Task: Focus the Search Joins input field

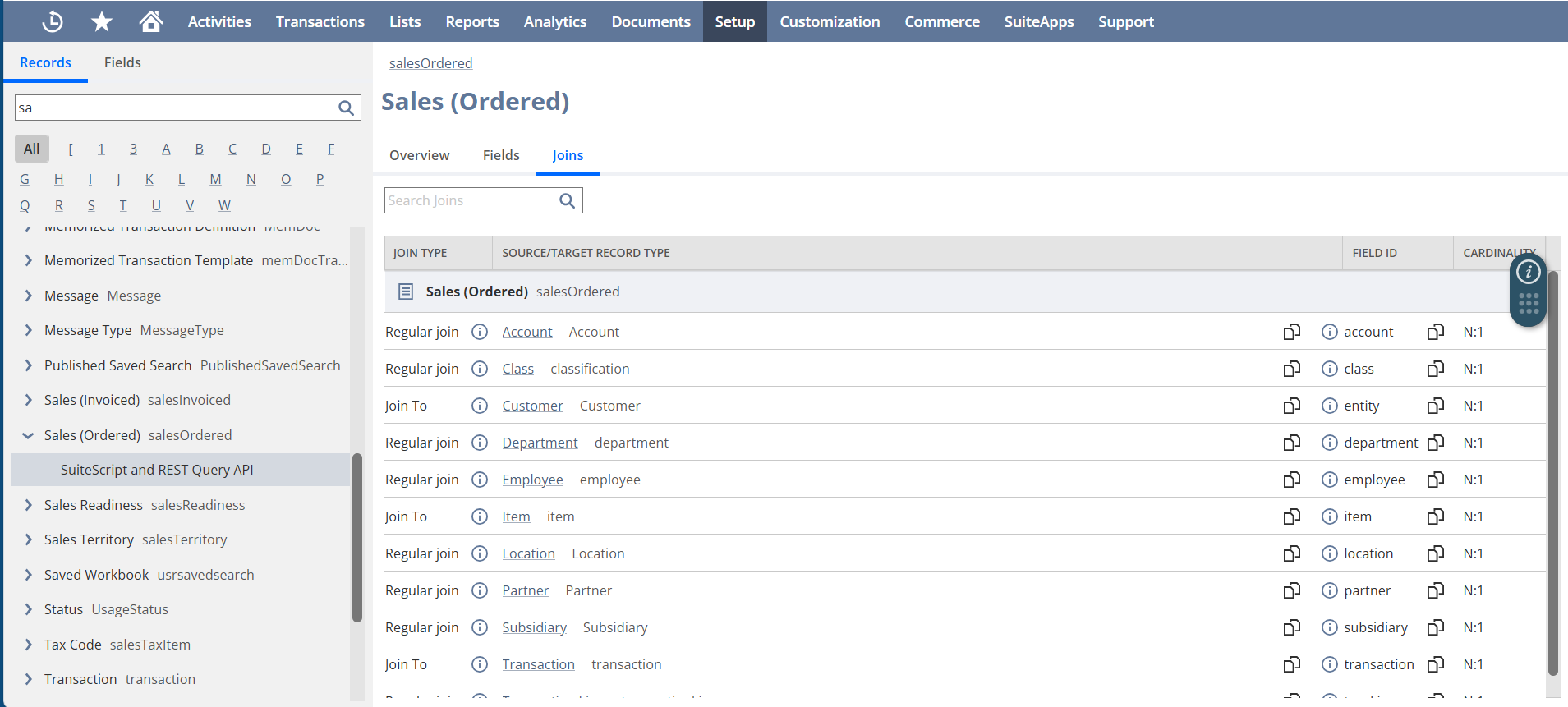Action: click(x=470, y=200)
